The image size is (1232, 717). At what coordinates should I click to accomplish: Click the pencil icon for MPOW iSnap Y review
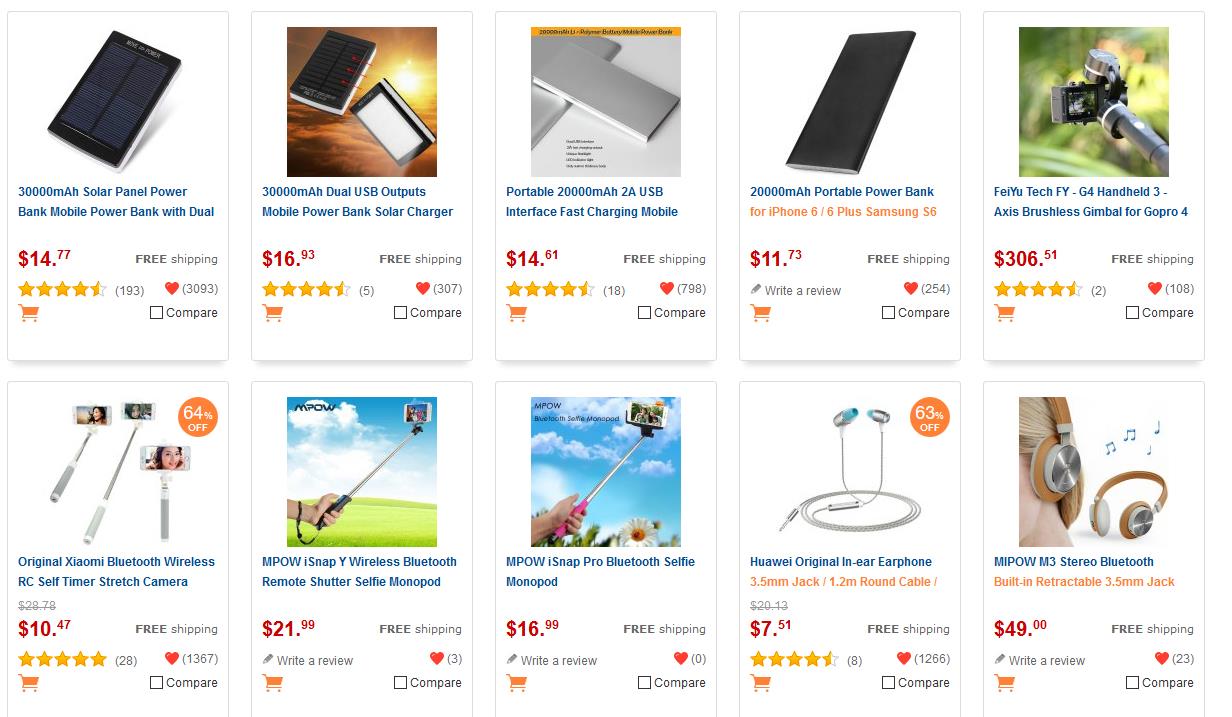click(268, 660)
